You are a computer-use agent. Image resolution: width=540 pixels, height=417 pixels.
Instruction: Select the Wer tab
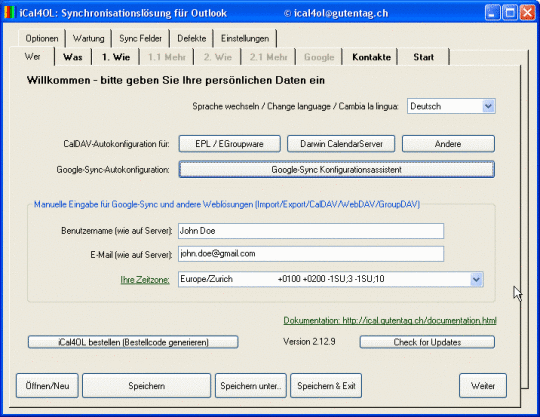coord(32,56)
